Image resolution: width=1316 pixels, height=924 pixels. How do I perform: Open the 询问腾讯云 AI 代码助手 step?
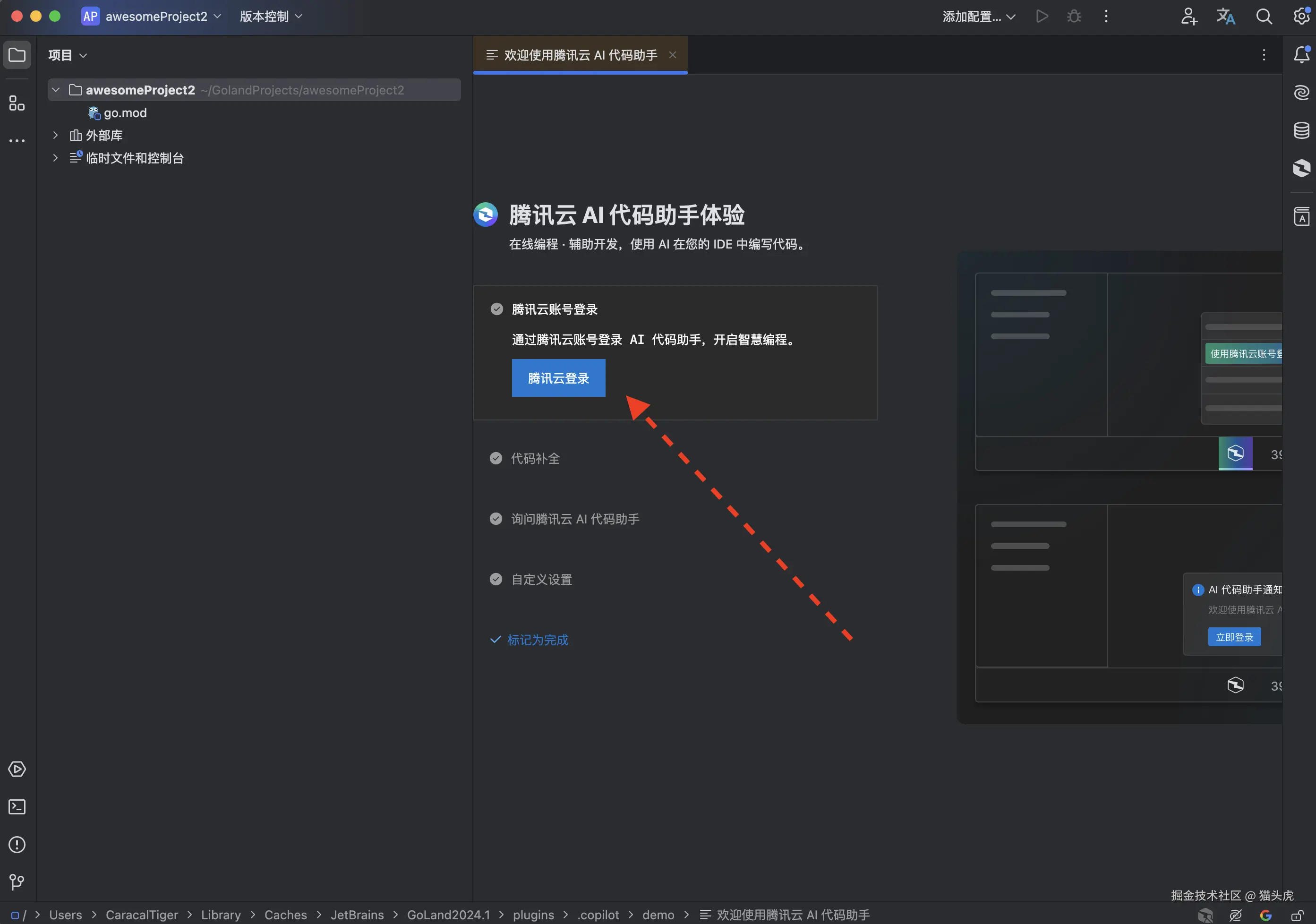(575, 519)
